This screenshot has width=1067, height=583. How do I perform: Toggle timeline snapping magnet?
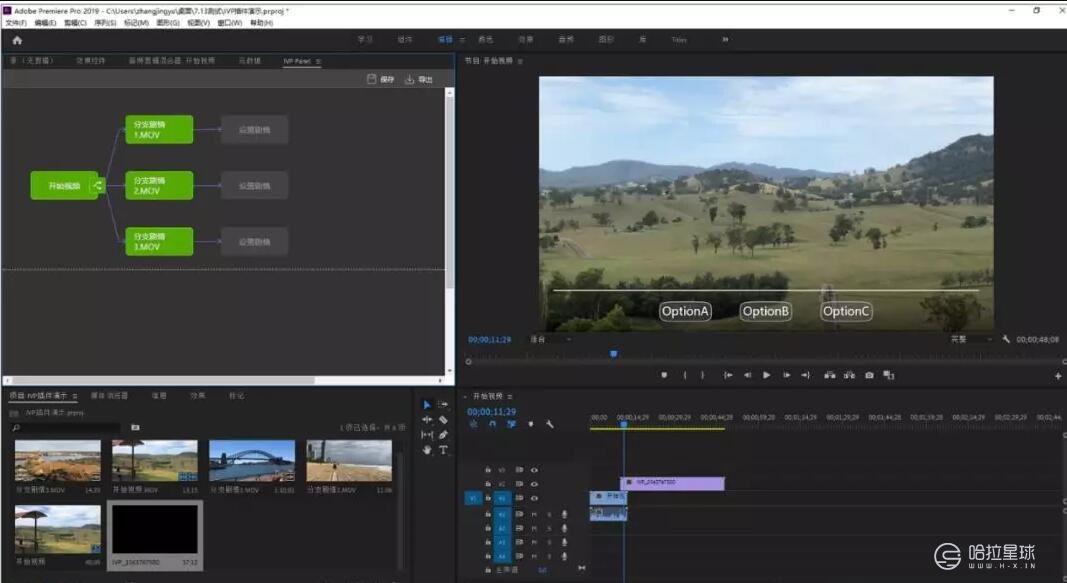[493, 424]
